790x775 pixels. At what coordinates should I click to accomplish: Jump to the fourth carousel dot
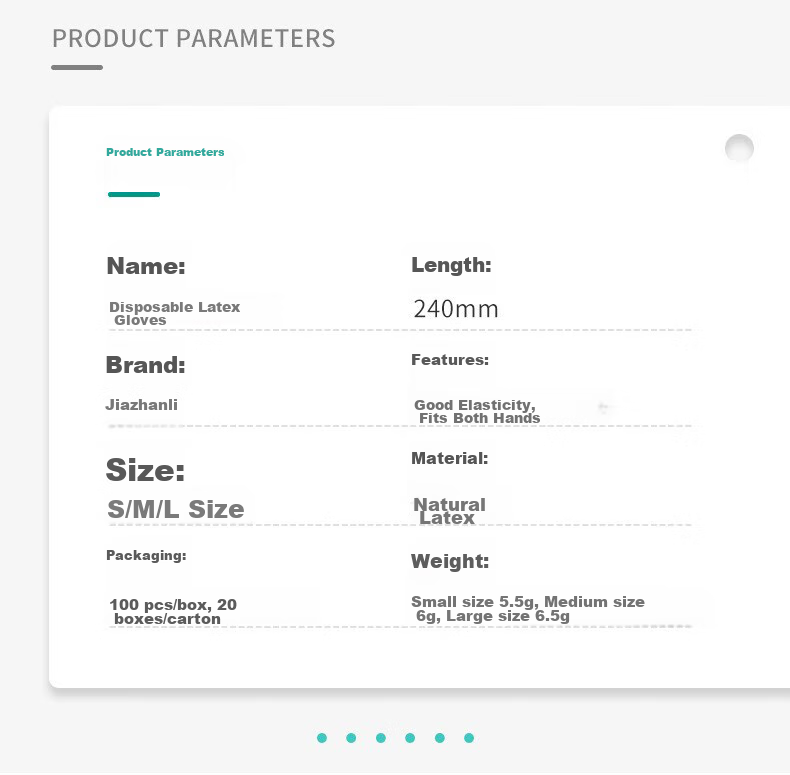tap(410, 738)
